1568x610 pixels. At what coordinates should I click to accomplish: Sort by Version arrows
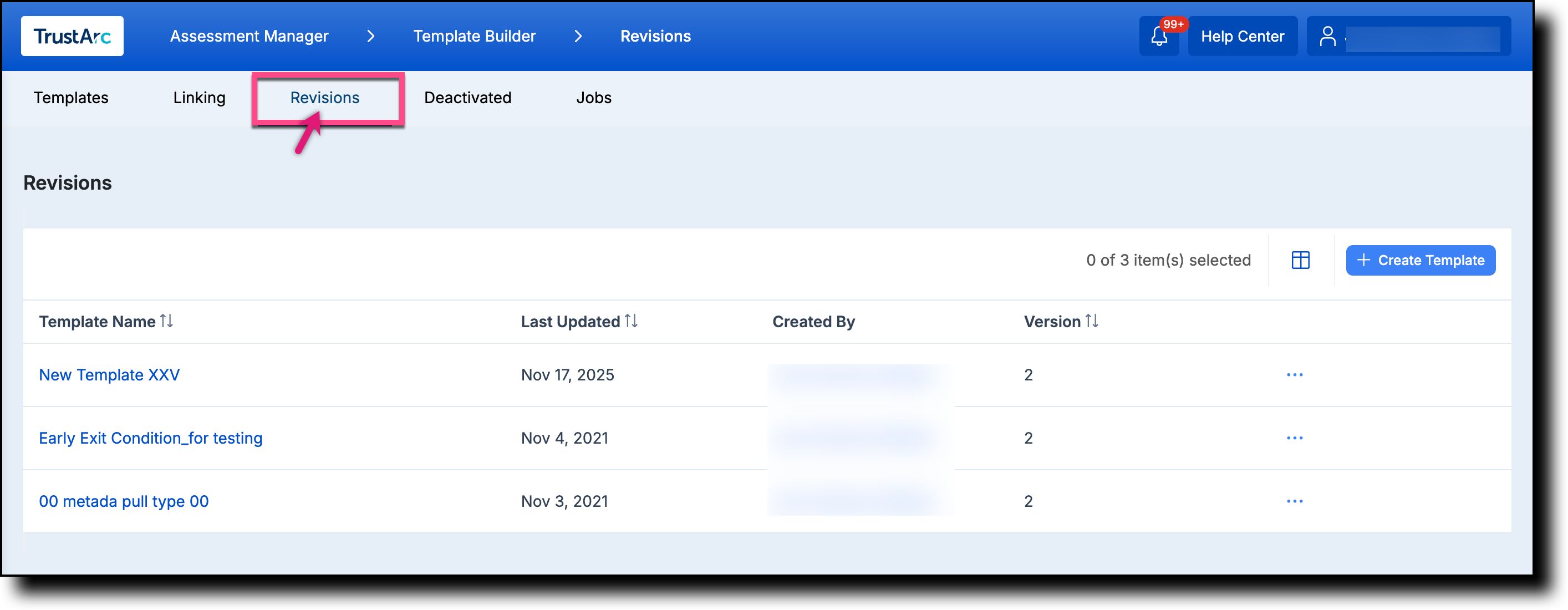1091,321
